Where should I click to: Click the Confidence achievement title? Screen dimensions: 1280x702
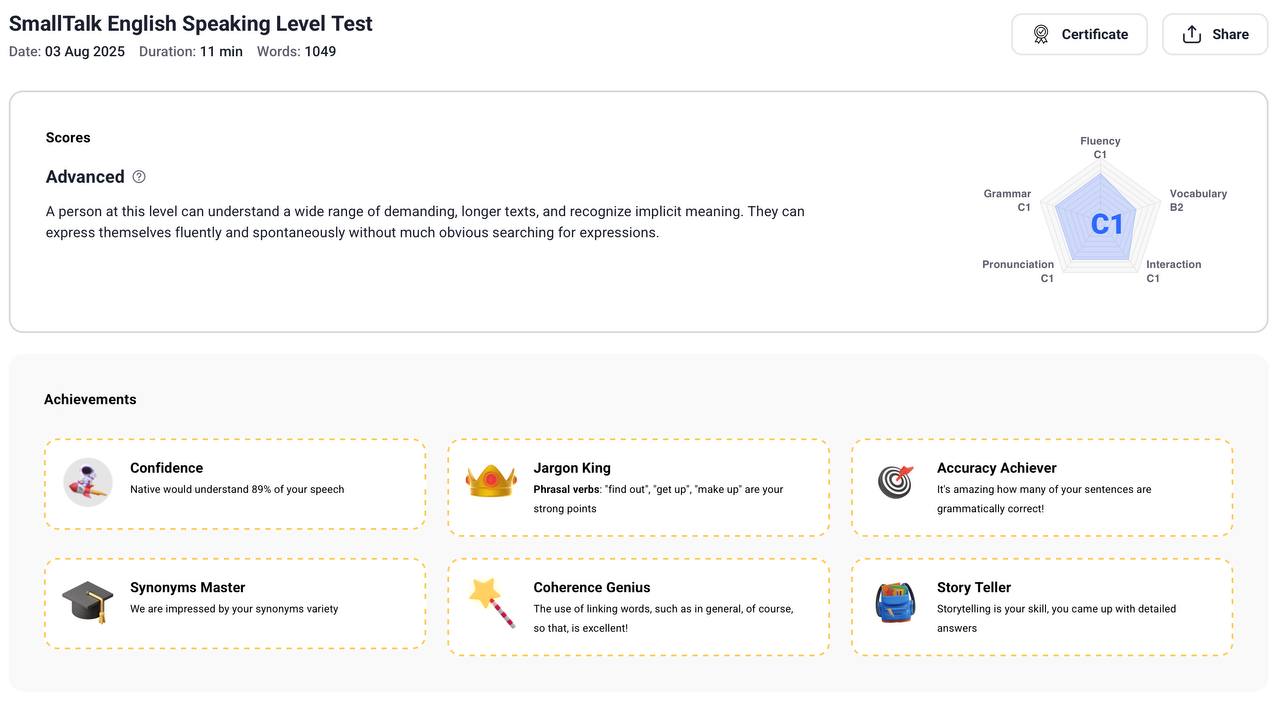pos(166,468)
